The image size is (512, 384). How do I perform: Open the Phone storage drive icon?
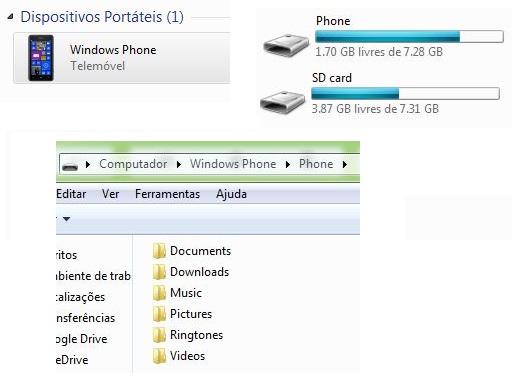(x=286, y=45)
